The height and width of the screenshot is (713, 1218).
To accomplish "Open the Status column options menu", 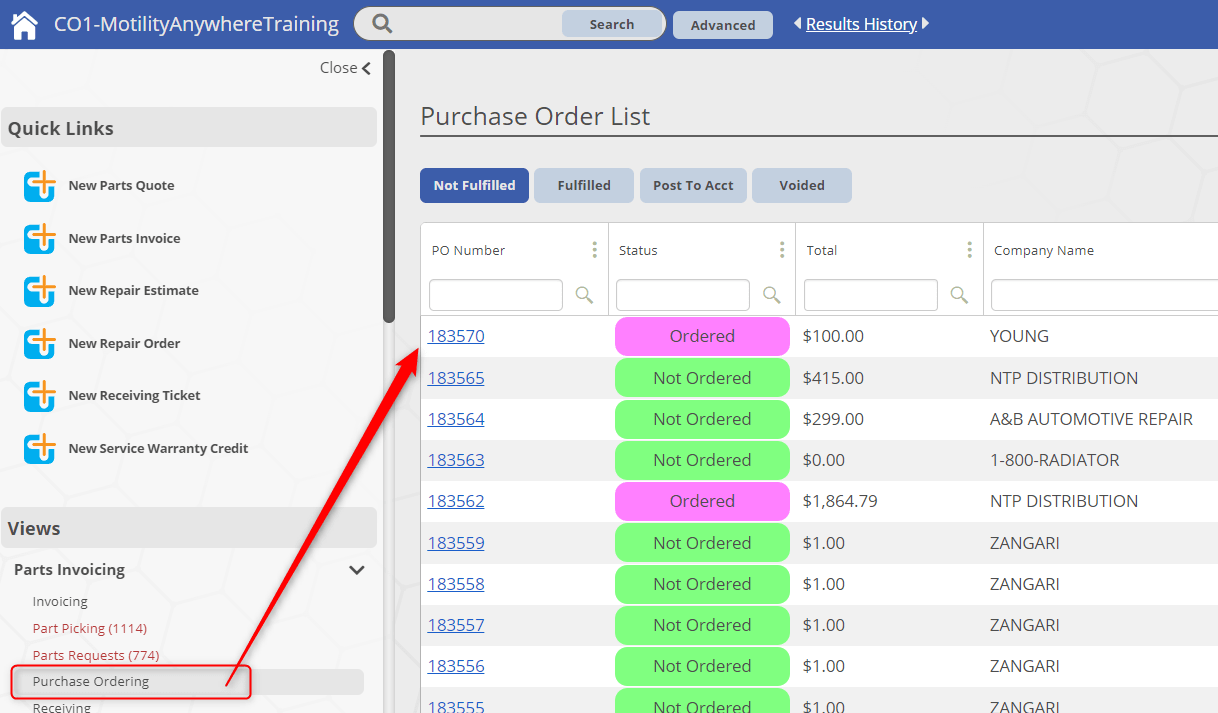I will 781,250.
